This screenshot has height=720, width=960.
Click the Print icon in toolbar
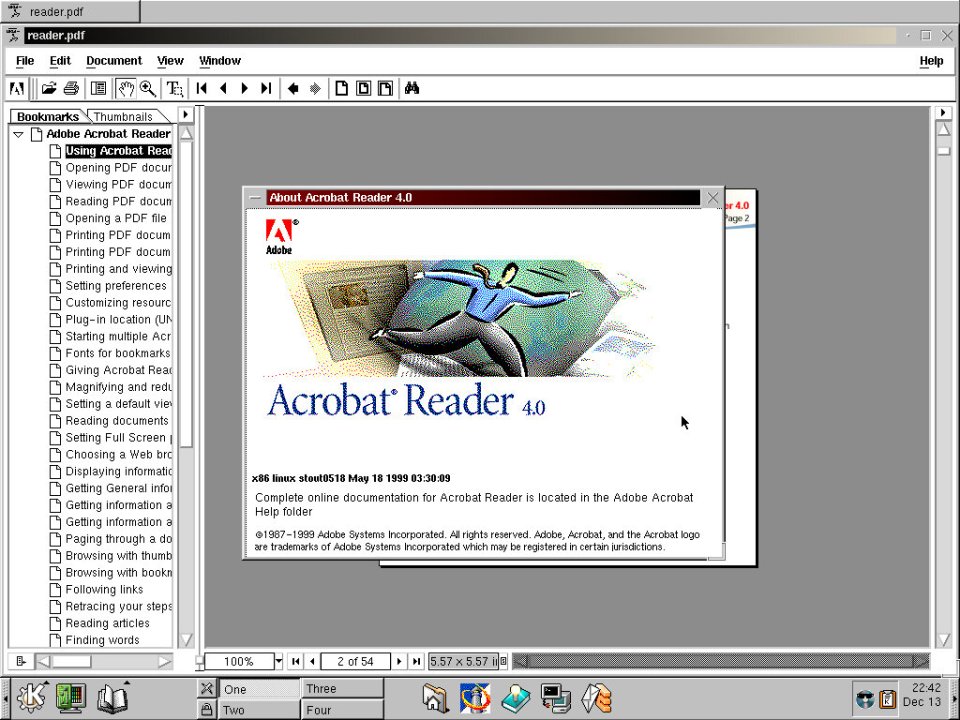pos(71,88)
